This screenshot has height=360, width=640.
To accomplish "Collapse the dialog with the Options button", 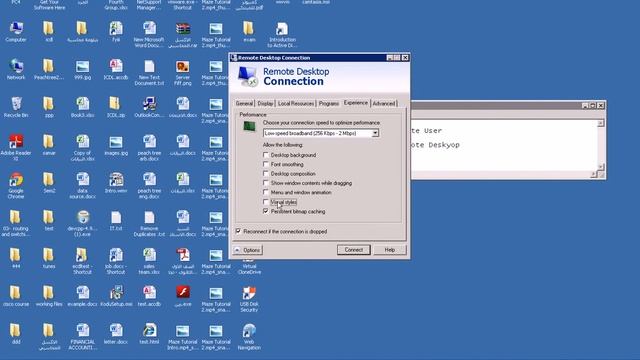I will (248, 250).
